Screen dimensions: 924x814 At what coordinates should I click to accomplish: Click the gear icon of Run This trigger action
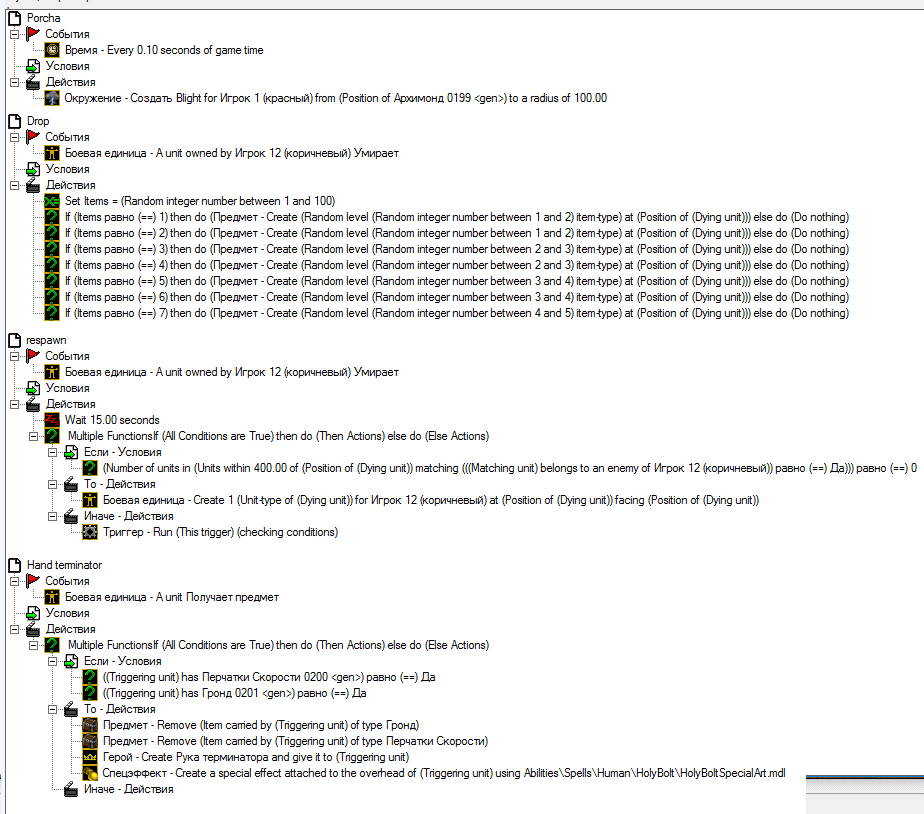click(x=90, y=532)
